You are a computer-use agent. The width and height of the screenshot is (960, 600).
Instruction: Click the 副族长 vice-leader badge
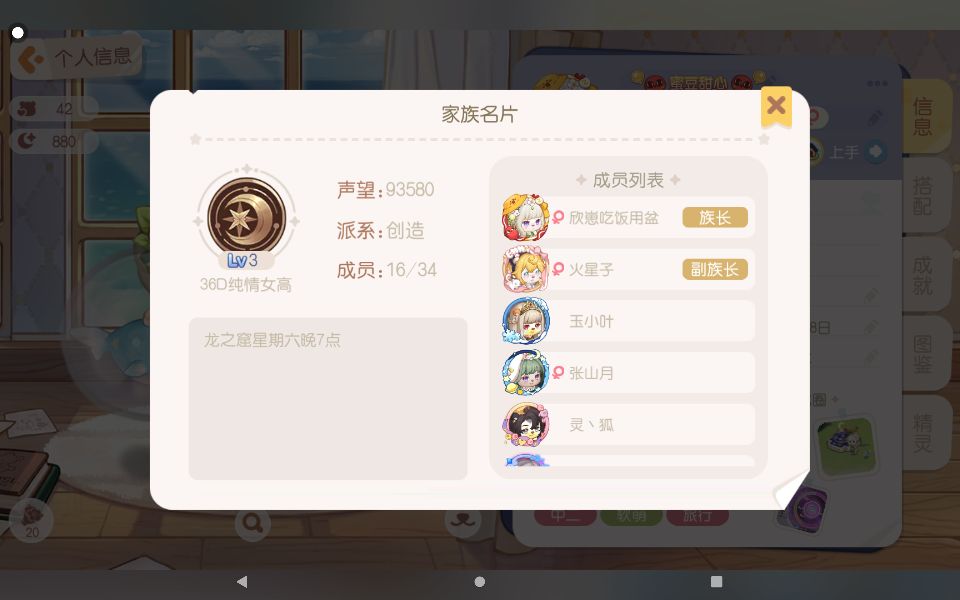click(714, 269)
